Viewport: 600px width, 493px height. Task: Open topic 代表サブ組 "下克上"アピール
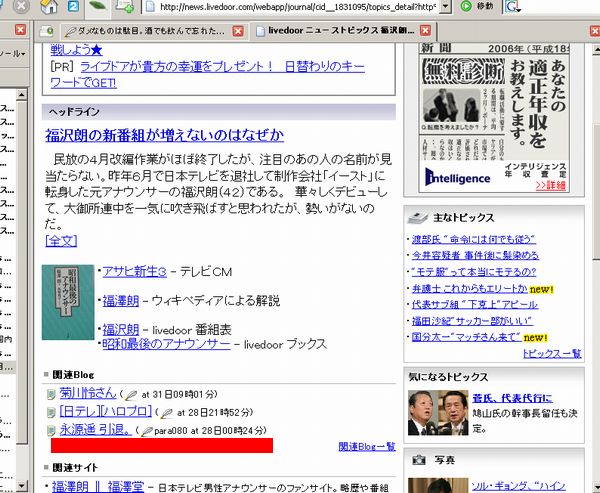(475, 304)
